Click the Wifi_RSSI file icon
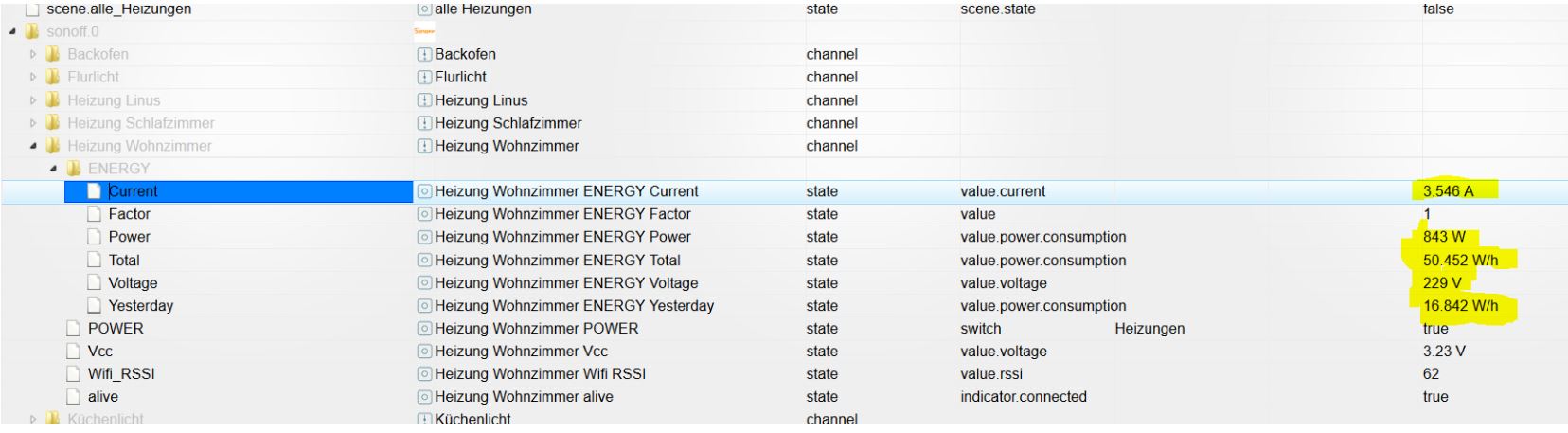 point(74,374)
